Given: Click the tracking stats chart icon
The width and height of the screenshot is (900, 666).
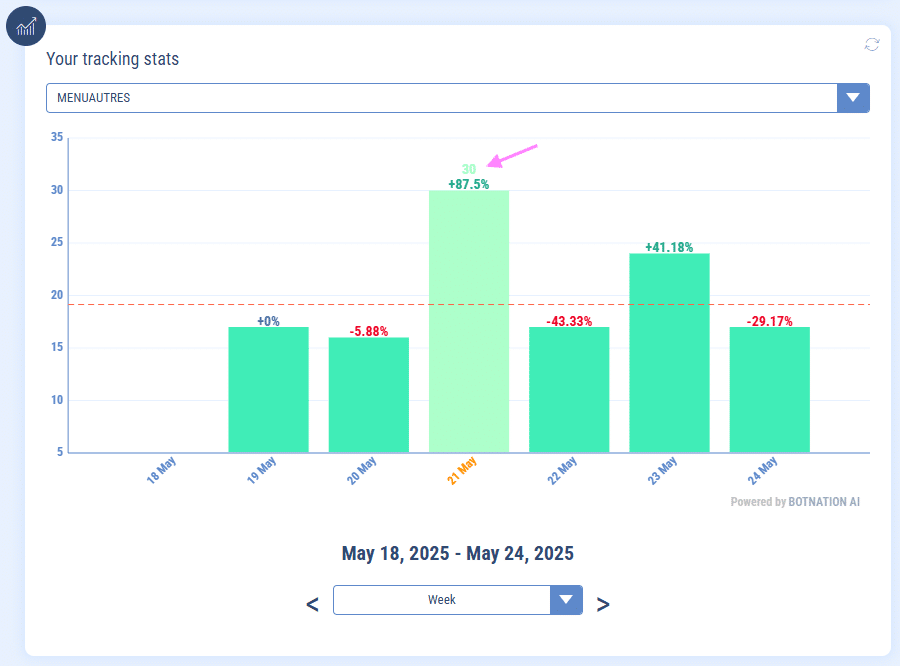Looking at the screenshot, I should click(26, 25).
